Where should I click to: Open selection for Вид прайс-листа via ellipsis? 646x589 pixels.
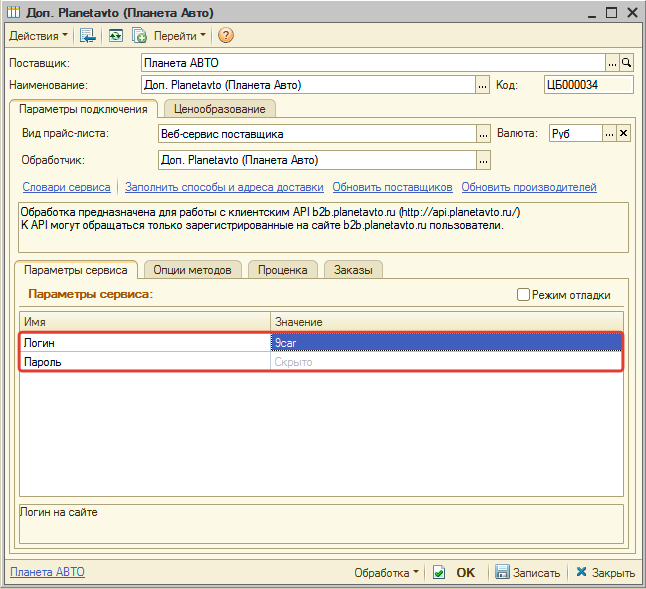(x=483, y=134)
